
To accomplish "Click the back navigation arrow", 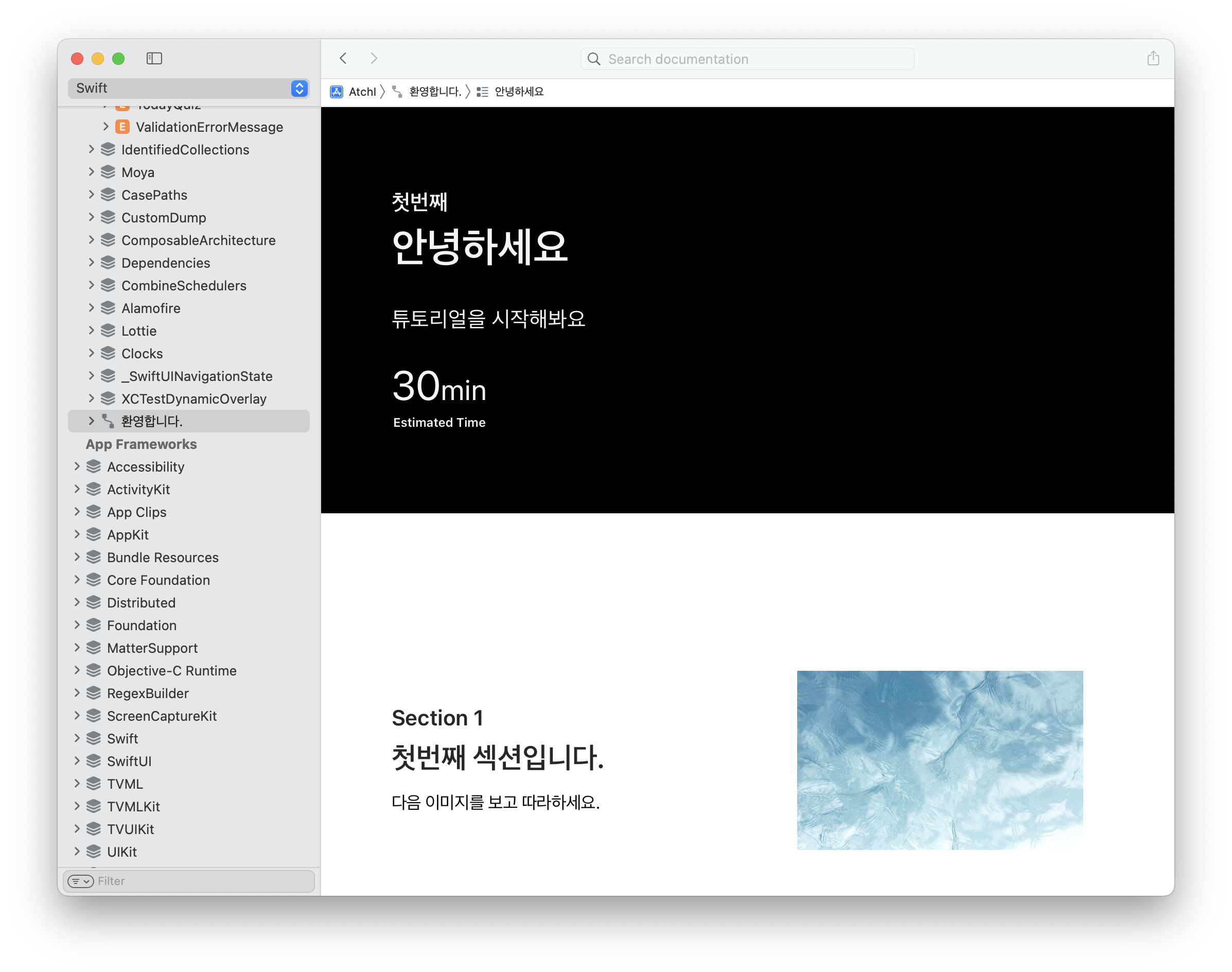I will (x=343, y=59).
